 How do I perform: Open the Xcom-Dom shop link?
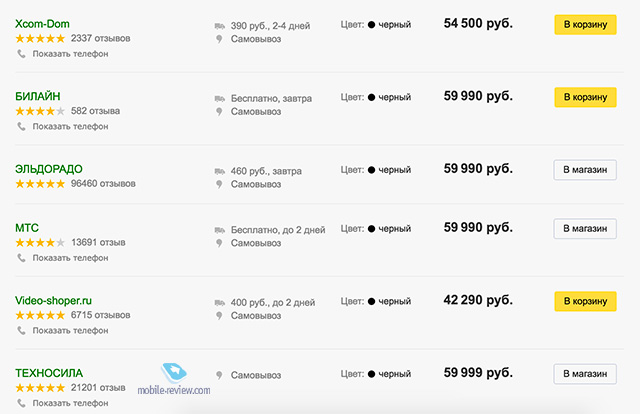pos(42,24)
